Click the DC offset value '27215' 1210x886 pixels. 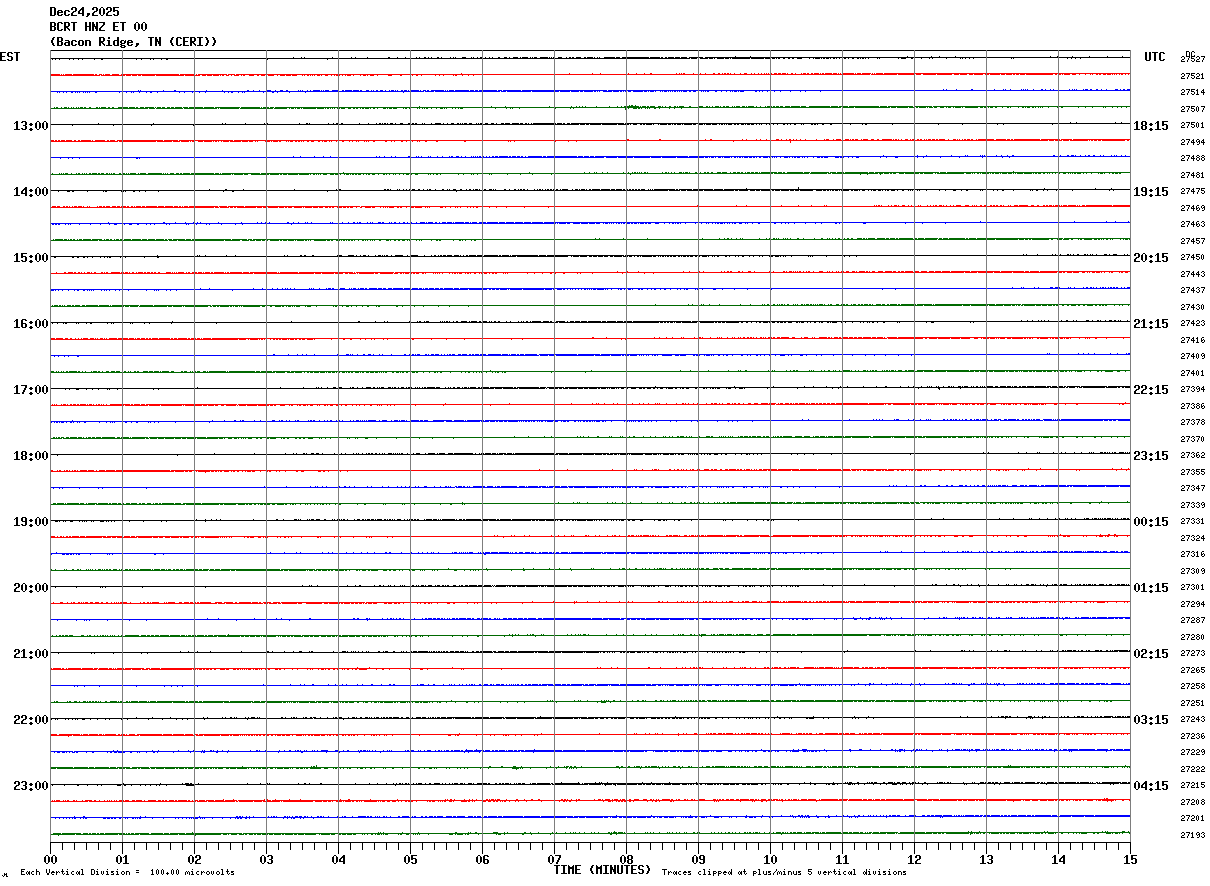tap(1192, 785)
